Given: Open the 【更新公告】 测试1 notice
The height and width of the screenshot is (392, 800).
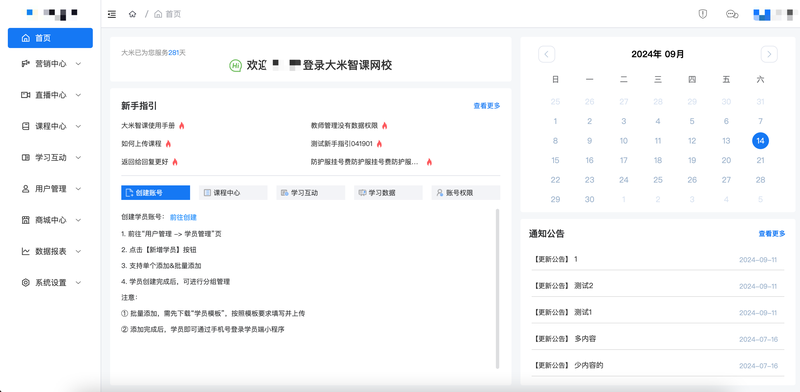Looking at the screenshot, I should point(658,312).
